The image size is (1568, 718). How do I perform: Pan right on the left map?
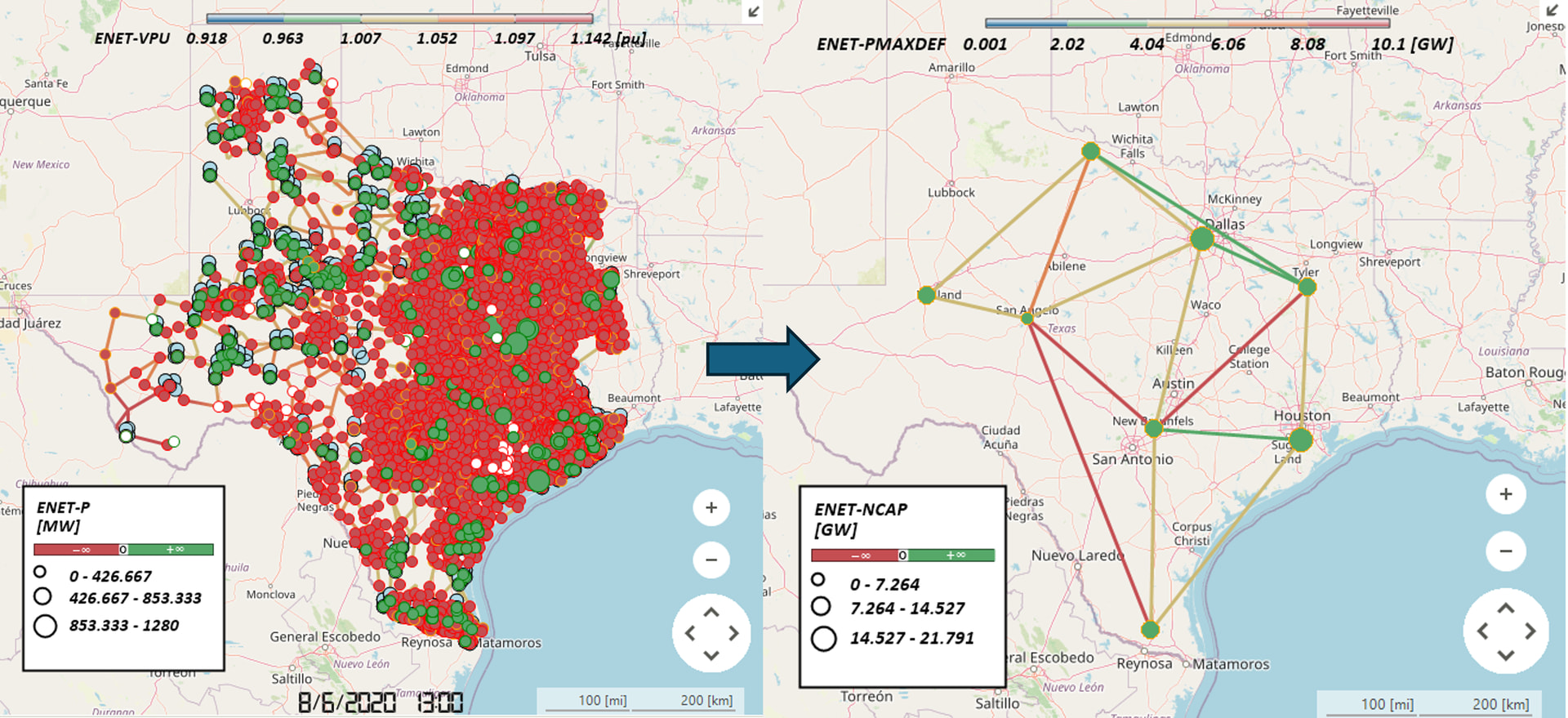pyautogui.click(x=733, y=633)
